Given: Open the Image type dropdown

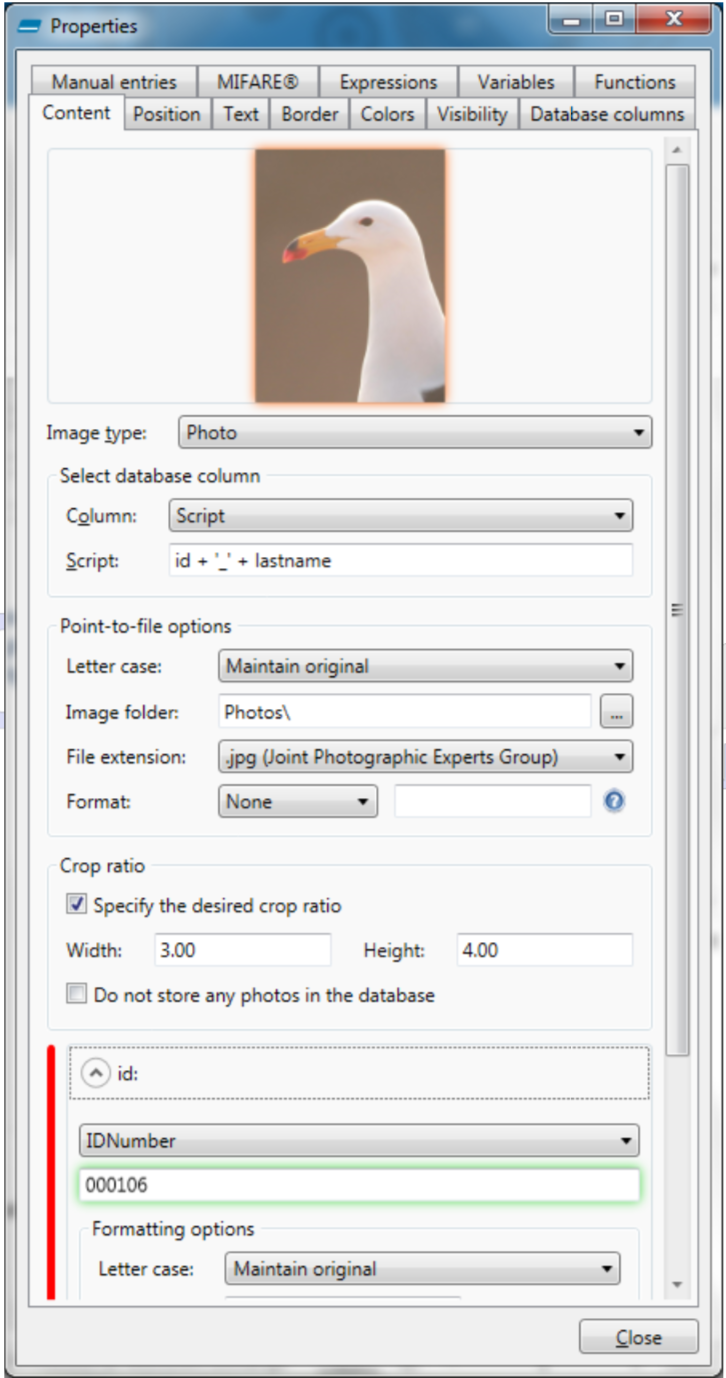Looking at the screenshot, I should [x=414, y=433].
